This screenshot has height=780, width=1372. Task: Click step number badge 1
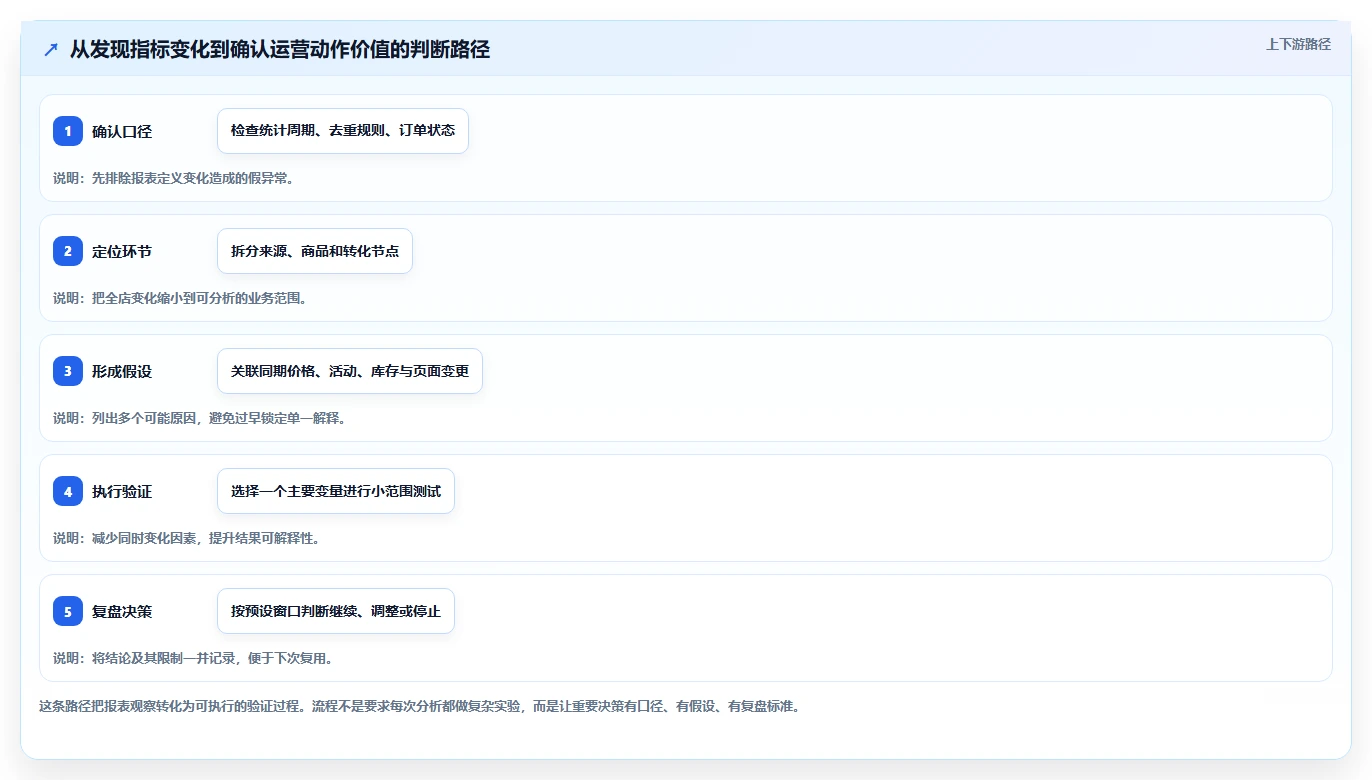(68, 131)
